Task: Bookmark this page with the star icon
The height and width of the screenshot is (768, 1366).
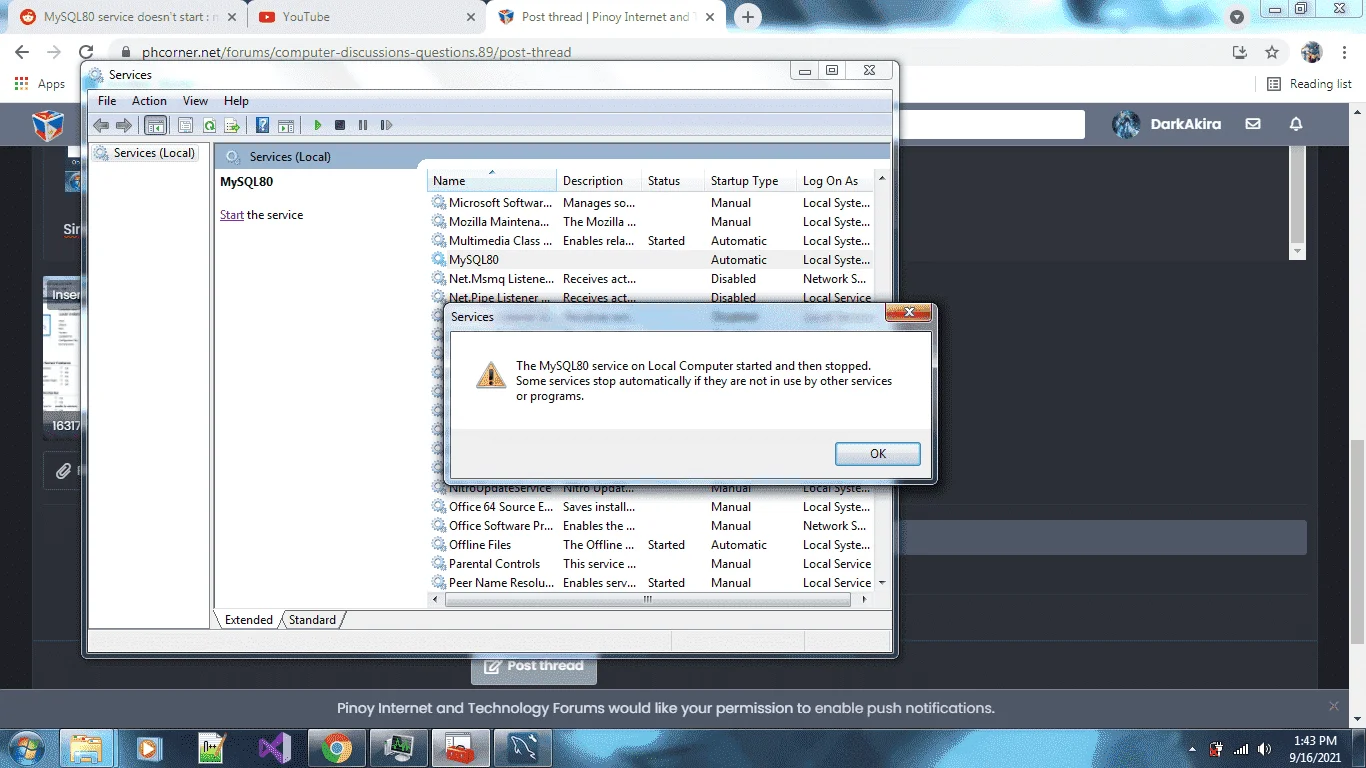Action: pos(1272,52)
